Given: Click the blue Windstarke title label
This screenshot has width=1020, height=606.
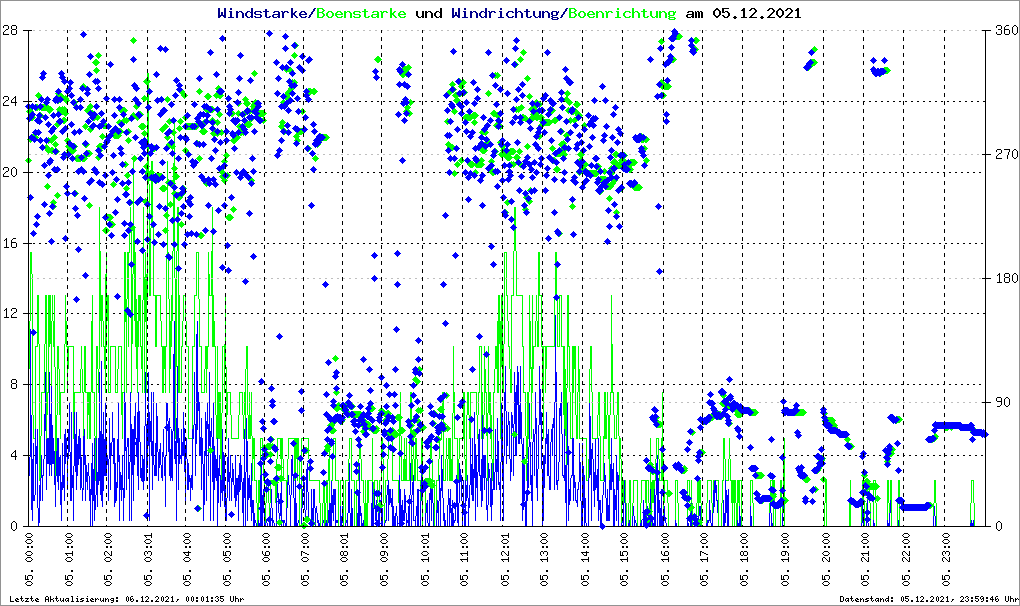Looking at the screenshot, I should click(264, 14).
